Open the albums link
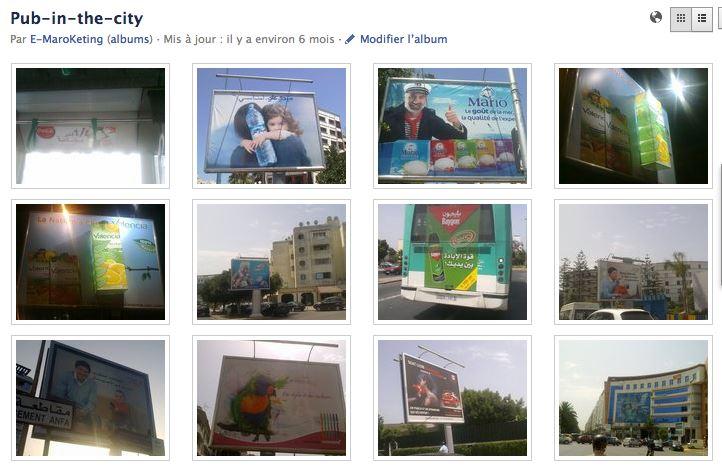The width and height of the screenshot is (722, 468). click(x=129, y=39)
